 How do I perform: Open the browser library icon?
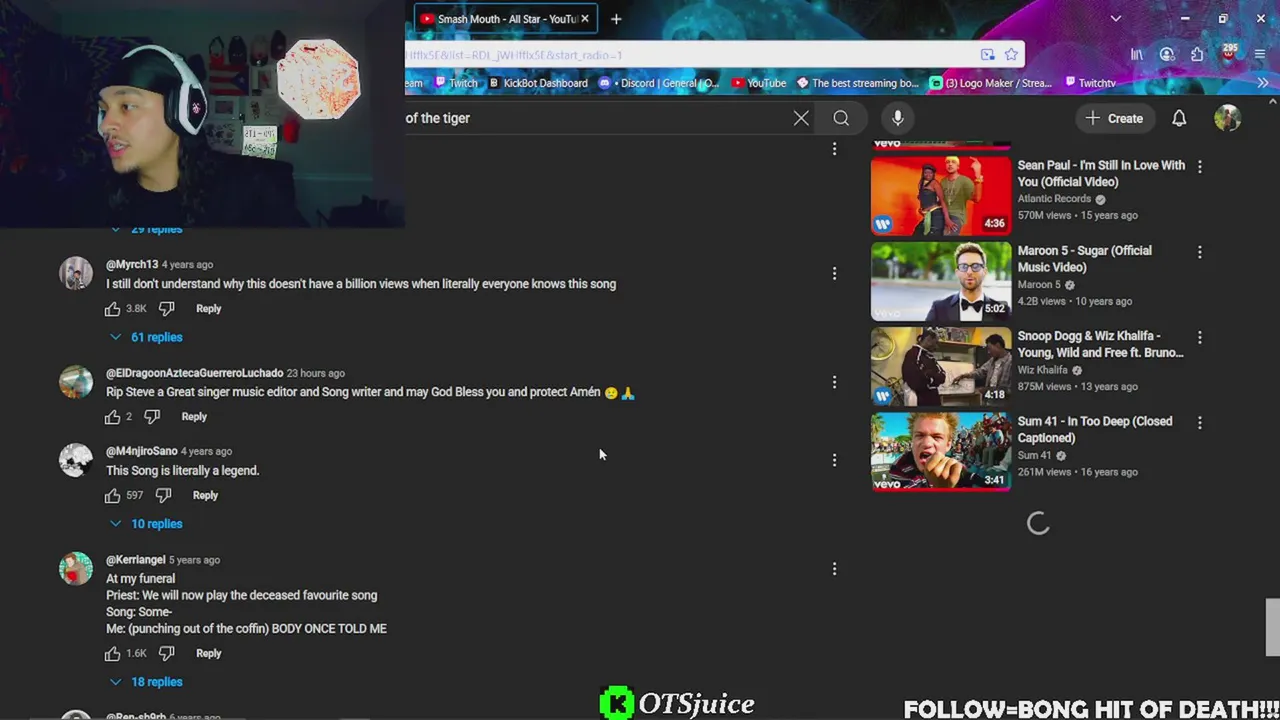[x=1137, y=55]
